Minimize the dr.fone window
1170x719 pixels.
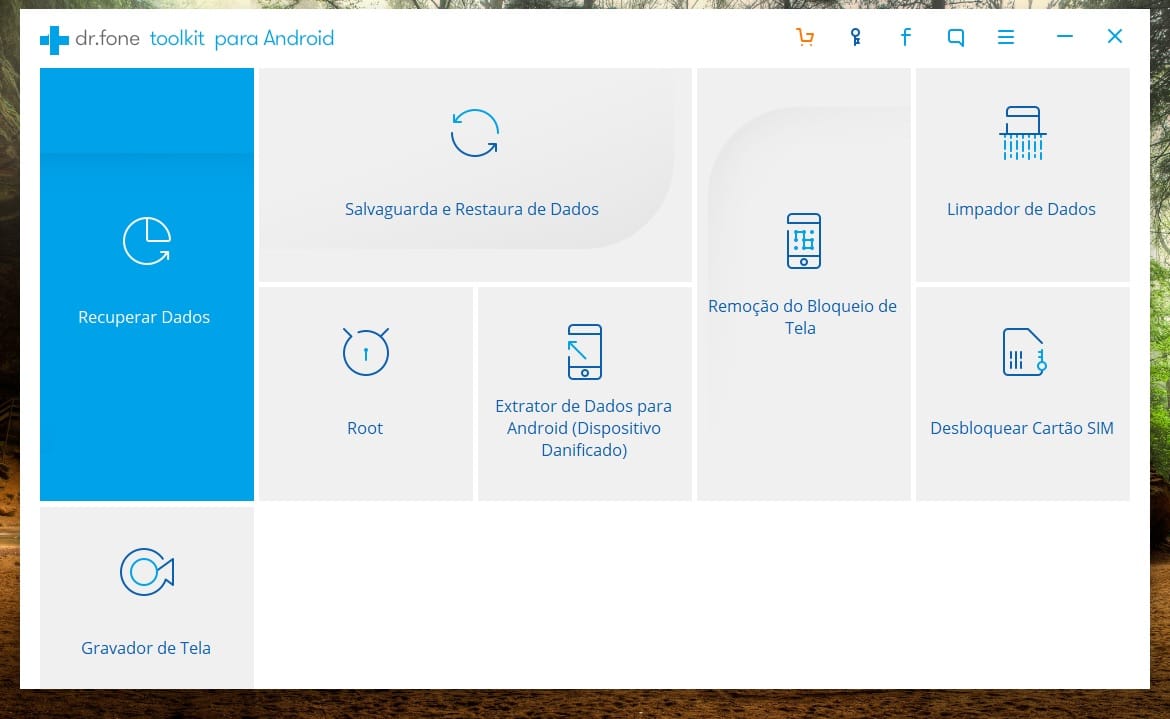[x=1065, y=36]
